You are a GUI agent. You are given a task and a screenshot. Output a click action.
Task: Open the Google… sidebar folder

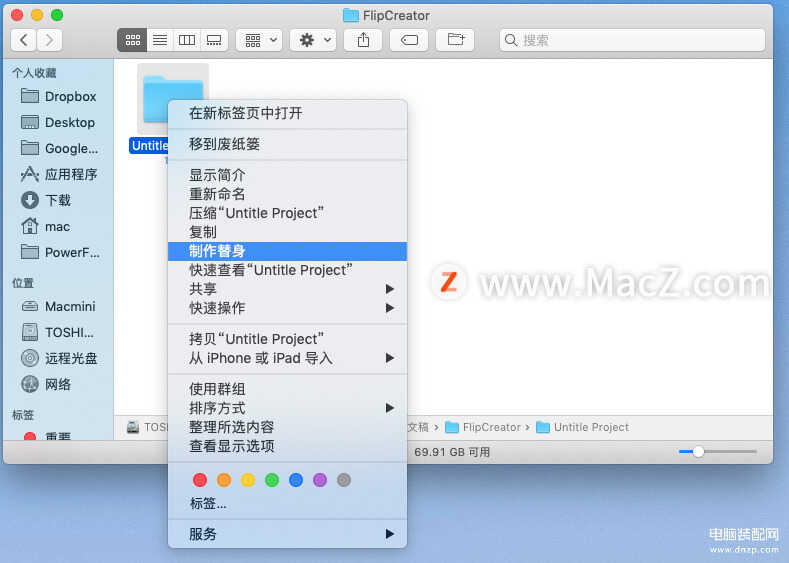59,148
